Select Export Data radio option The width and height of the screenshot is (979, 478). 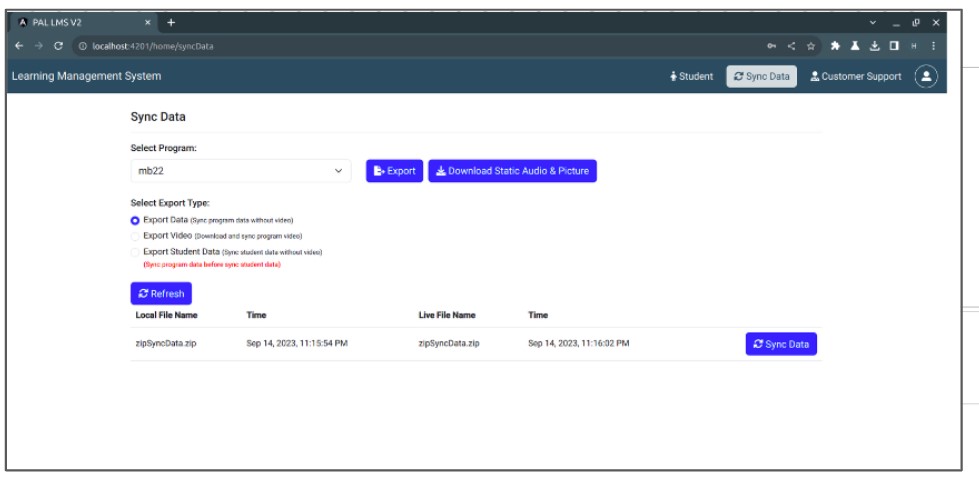tap(135, 220)
